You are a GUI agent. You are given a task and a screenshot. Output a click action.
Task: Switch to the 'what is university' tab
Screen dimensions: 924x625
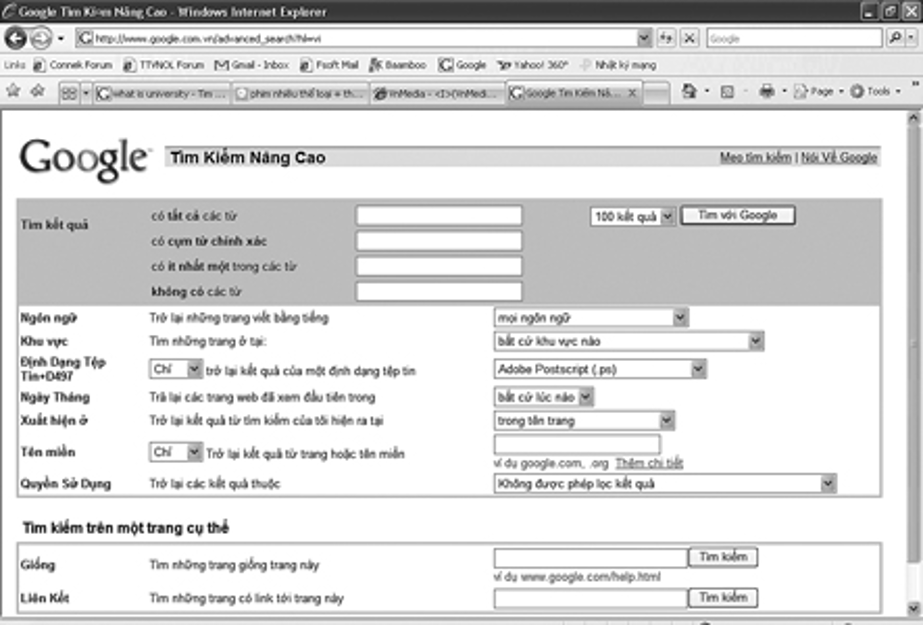(162, 93)
